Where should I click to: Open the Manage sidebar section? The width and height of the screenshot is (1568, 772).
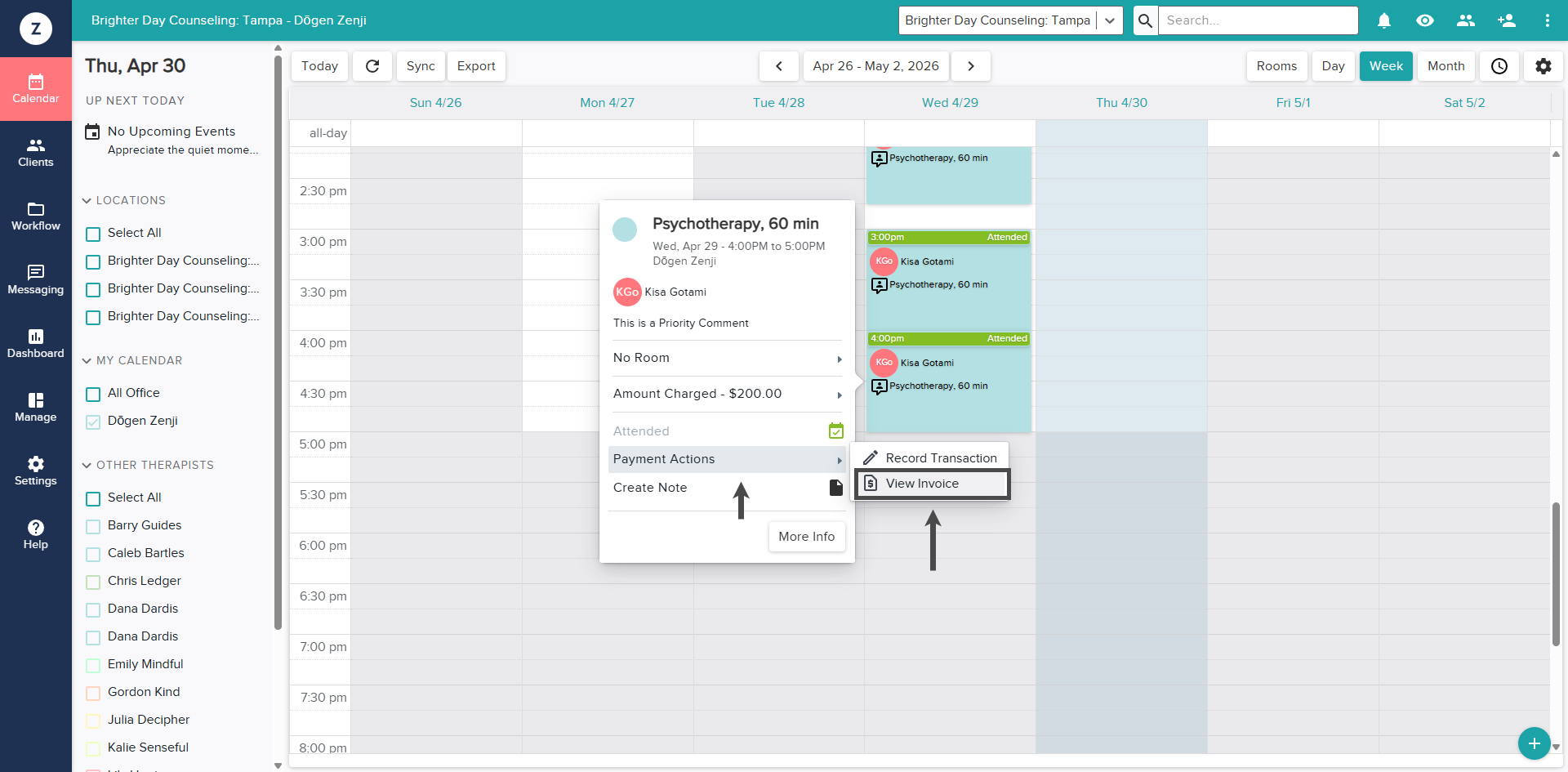(36, 408)
